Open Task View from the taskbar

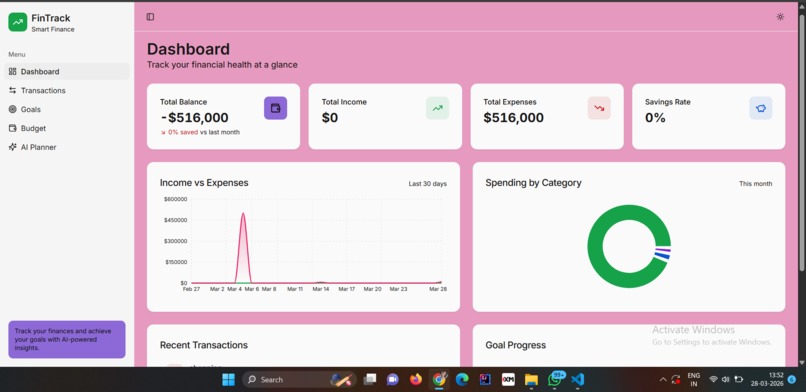coord(370,380)
